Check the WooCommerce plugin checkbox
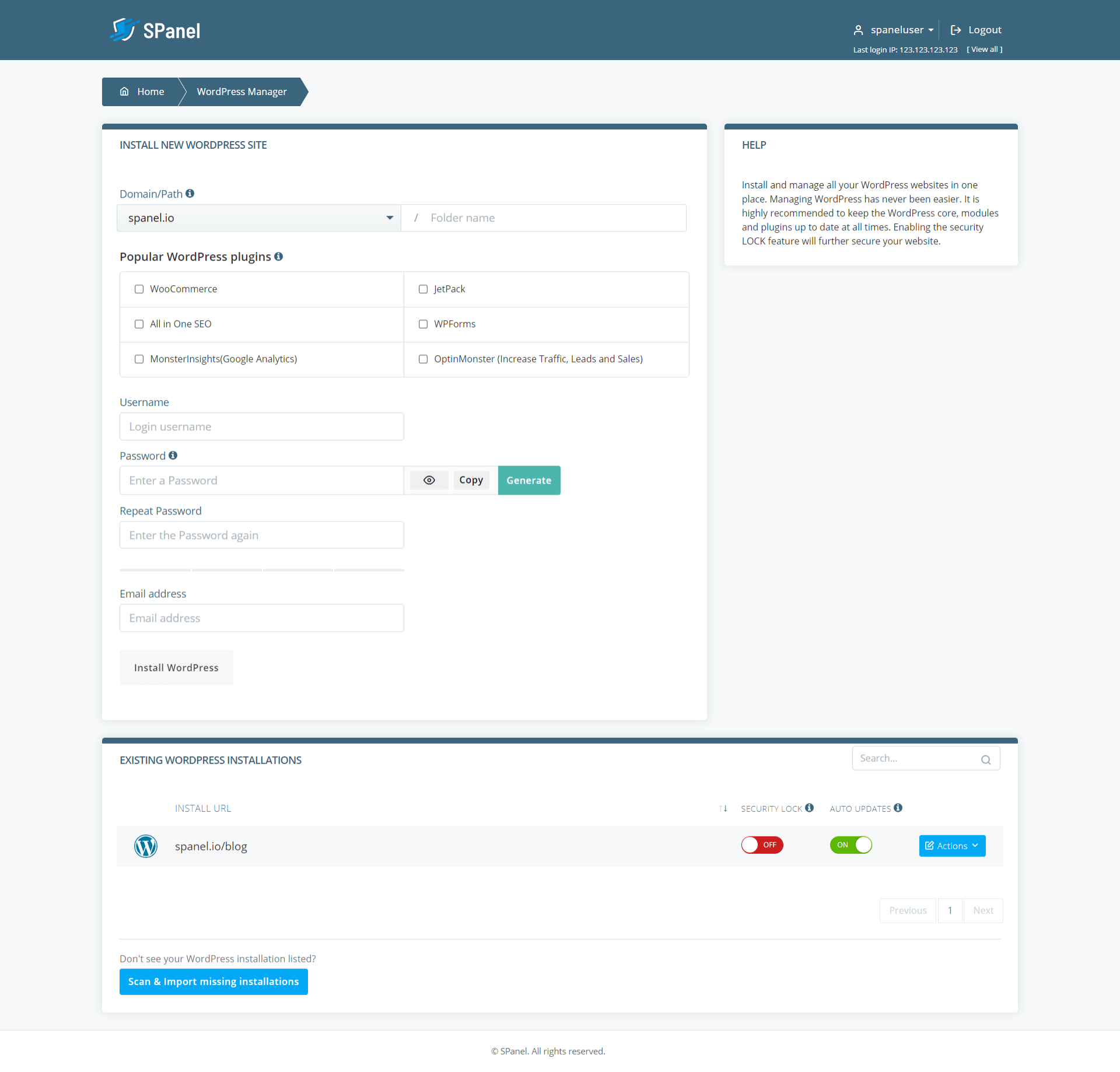Viewport: 1120px width, 1072px height. (139, 289)
